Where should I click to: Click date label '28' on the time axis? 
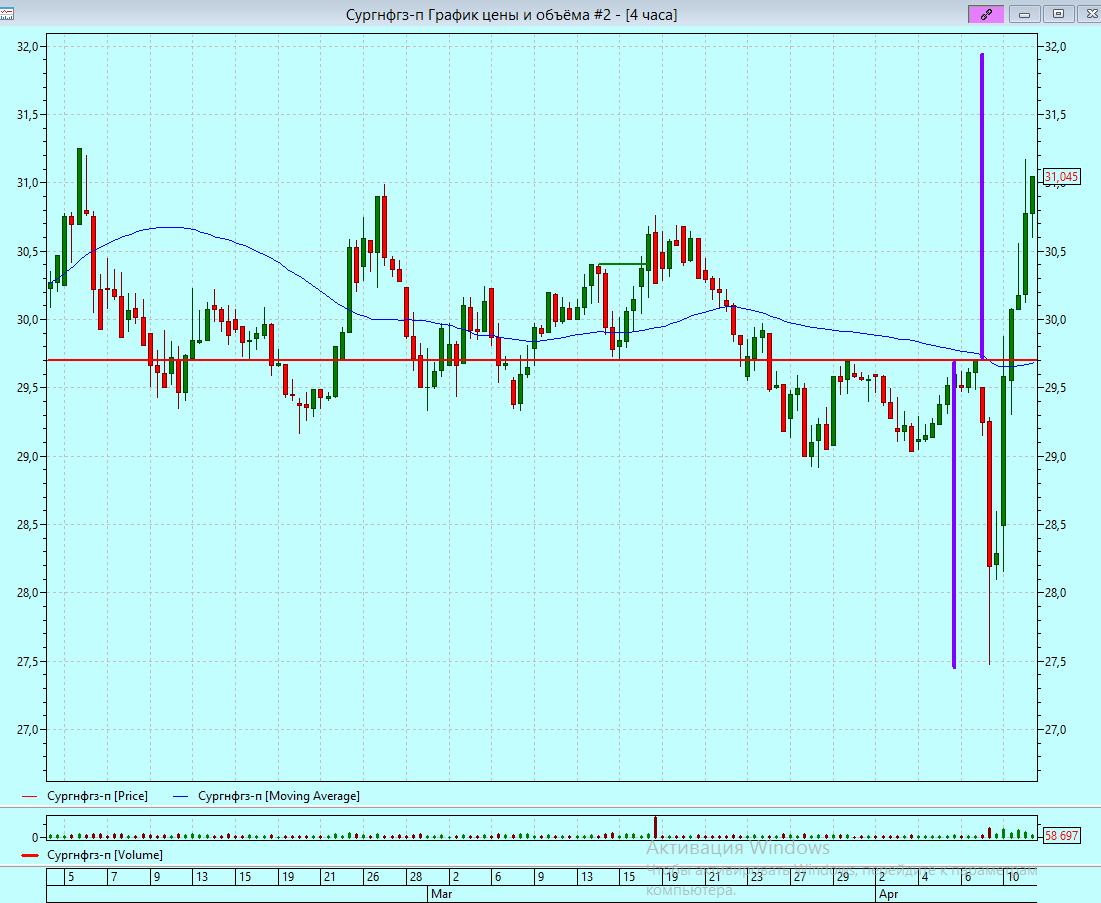click(x=416, y=876)
